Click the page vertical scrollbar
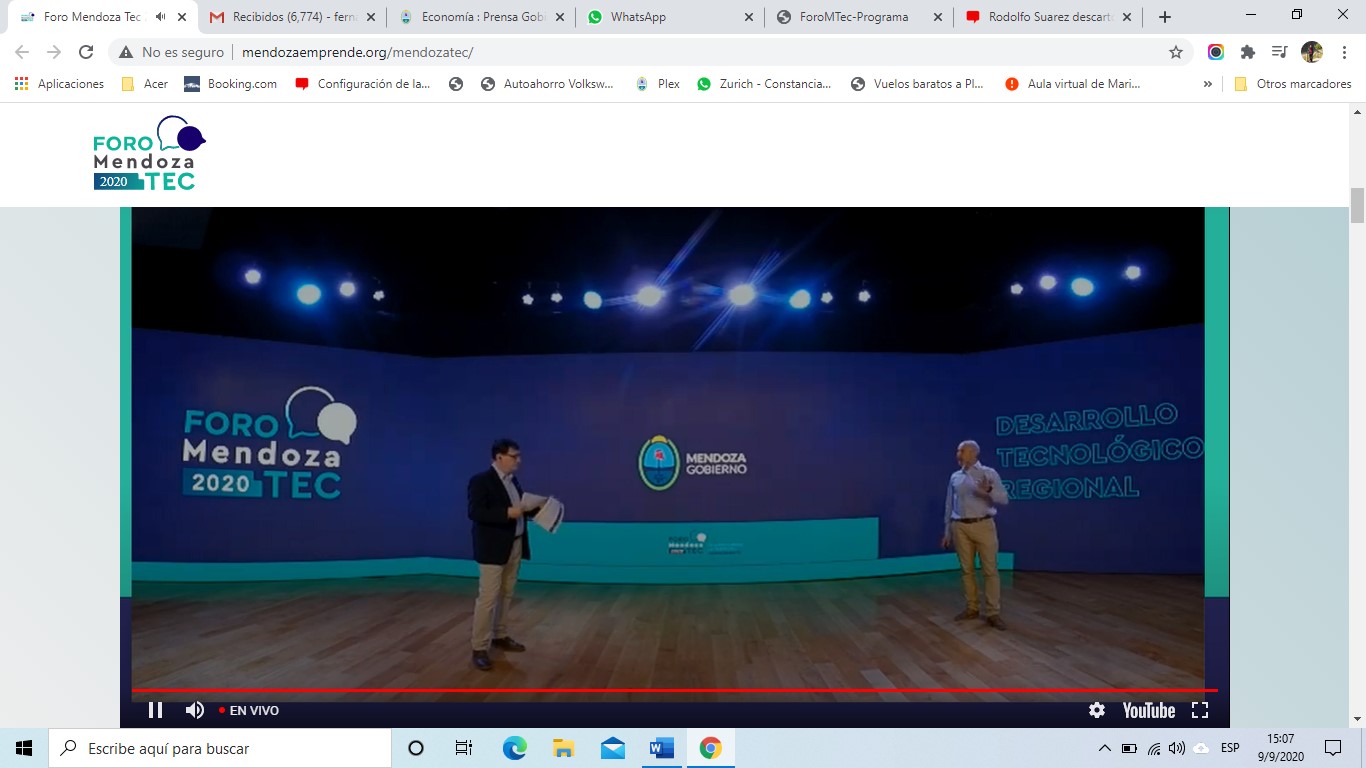The height and width of the screenshot is (768, 1366). pos(1357,205)
